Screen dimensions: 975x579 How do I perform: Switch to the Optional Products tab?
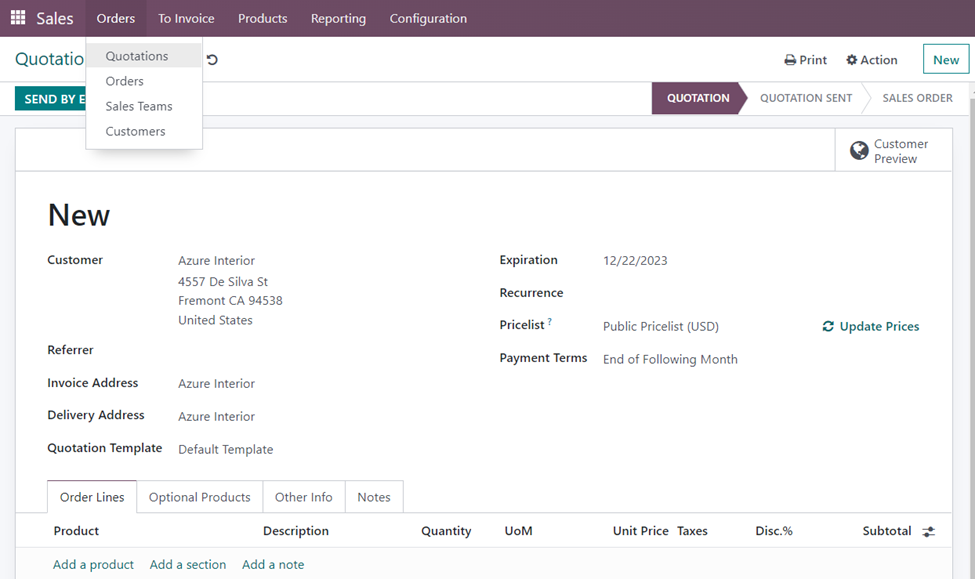click(199, 497)
